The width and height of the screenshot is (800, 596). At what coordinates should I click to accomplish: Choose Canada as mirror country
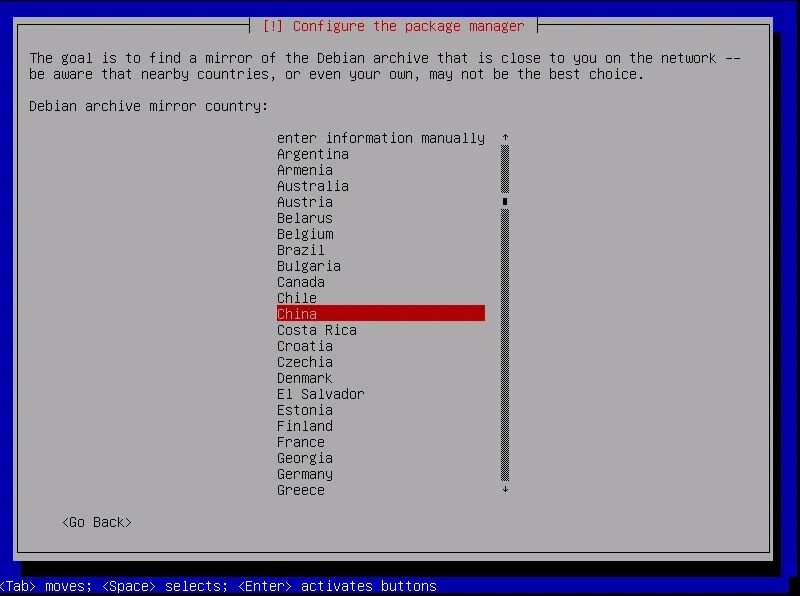click(x=381, y=282)
